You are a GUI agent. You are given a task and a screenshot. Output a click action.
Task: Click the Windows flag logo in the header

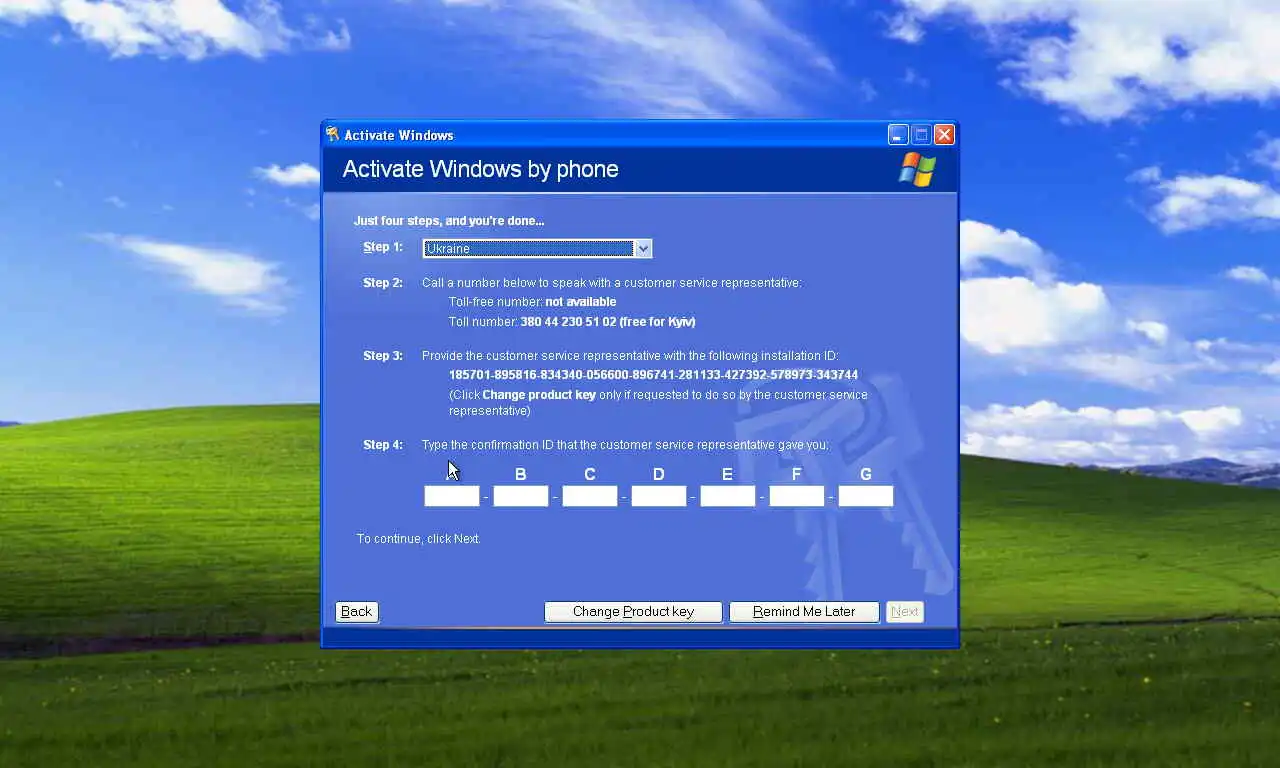(917, 169)
